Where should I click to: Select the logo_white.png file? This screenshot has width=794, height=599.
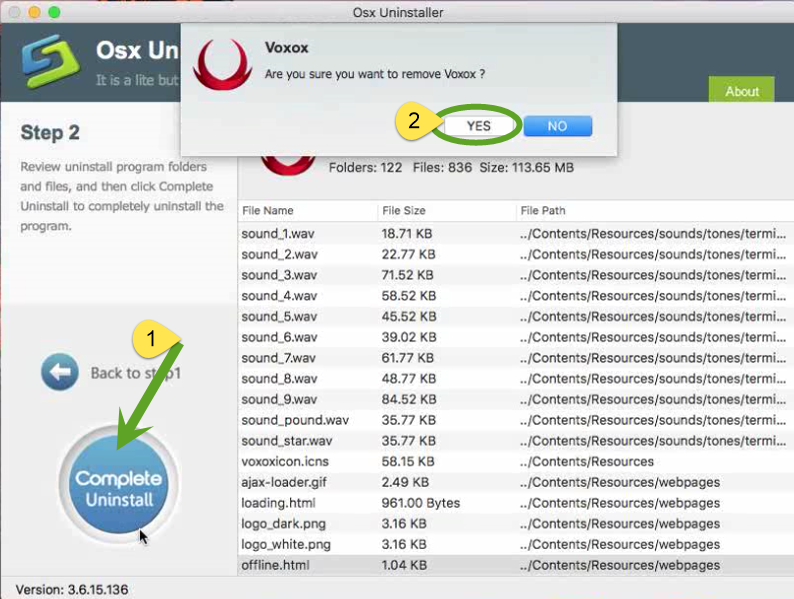coord(515,545)
